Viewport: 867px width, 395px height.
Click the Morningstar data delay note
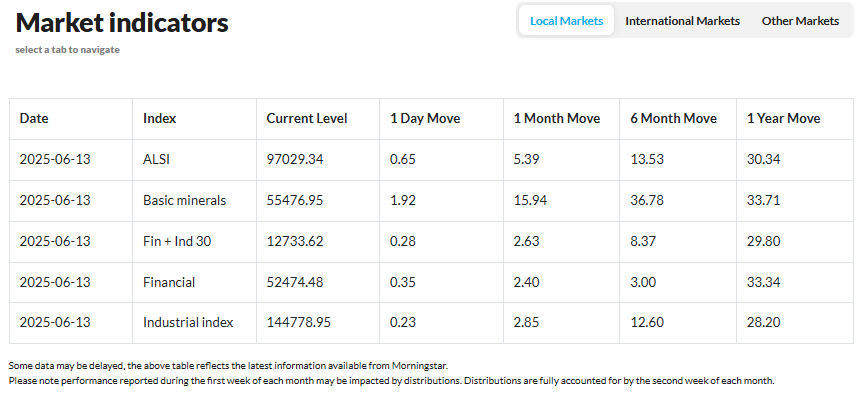click(x=228, y=366)
